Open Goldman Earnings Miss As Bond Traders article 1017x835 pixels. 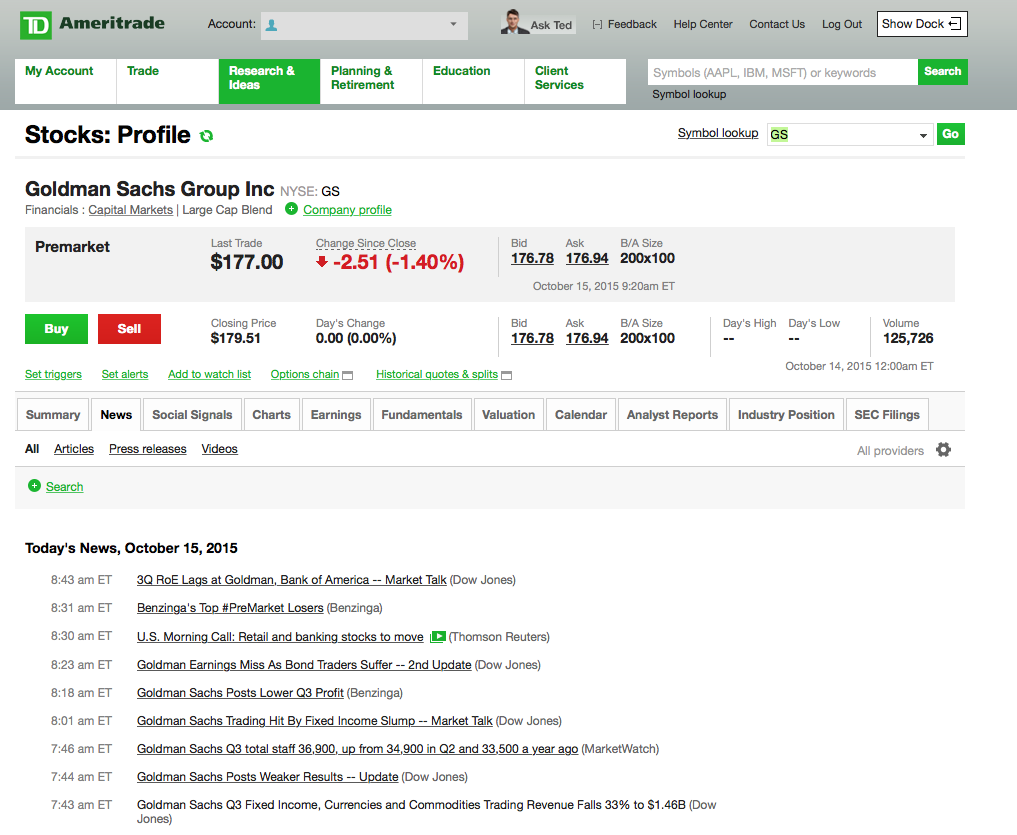(x=304, y=665)
